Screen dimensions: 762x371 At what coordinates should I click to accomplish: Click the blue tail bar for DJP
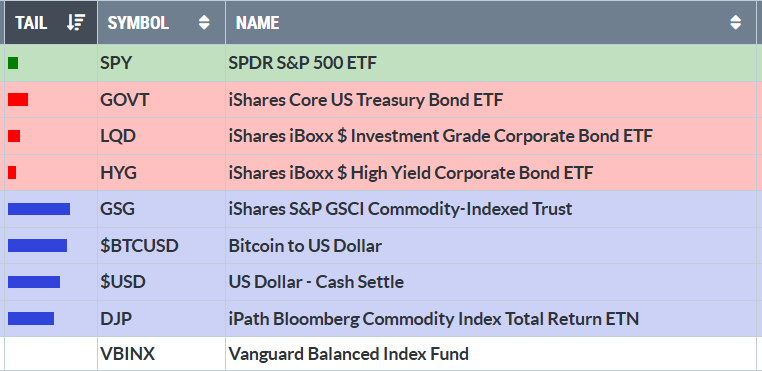pos(31,318)
